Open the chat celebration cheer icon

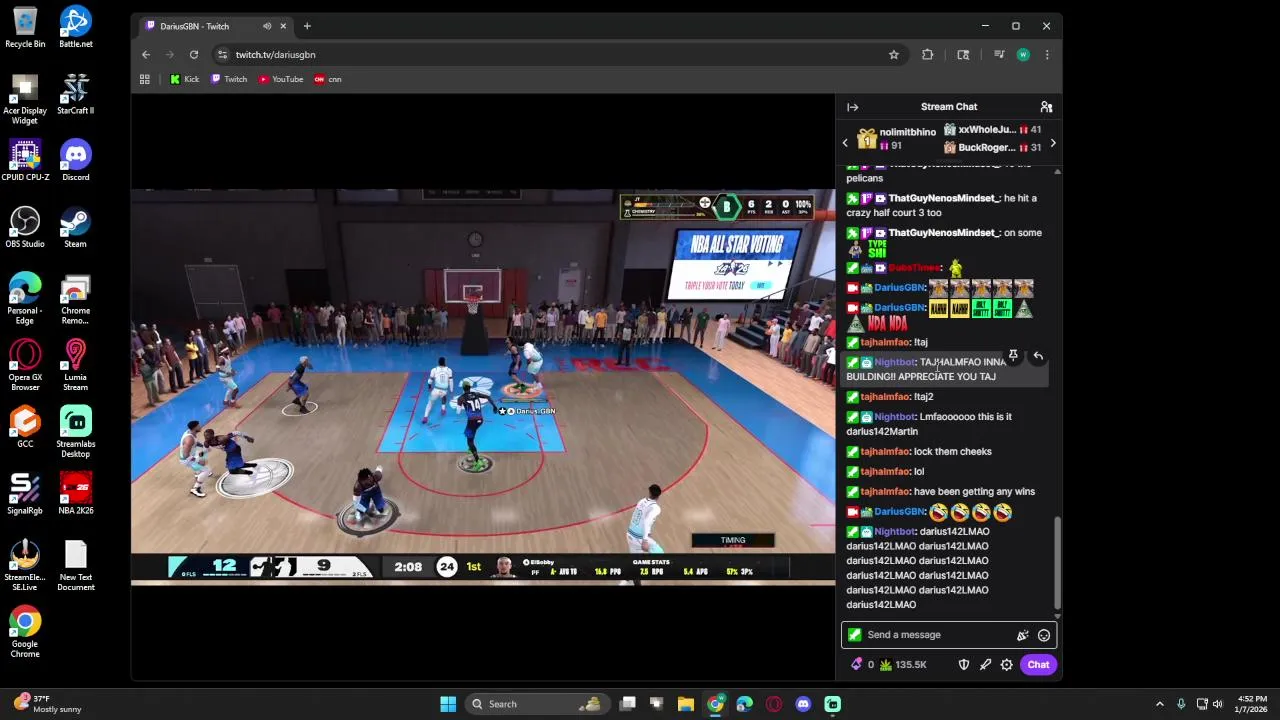pyautogui.click(x=1022, y=635)
